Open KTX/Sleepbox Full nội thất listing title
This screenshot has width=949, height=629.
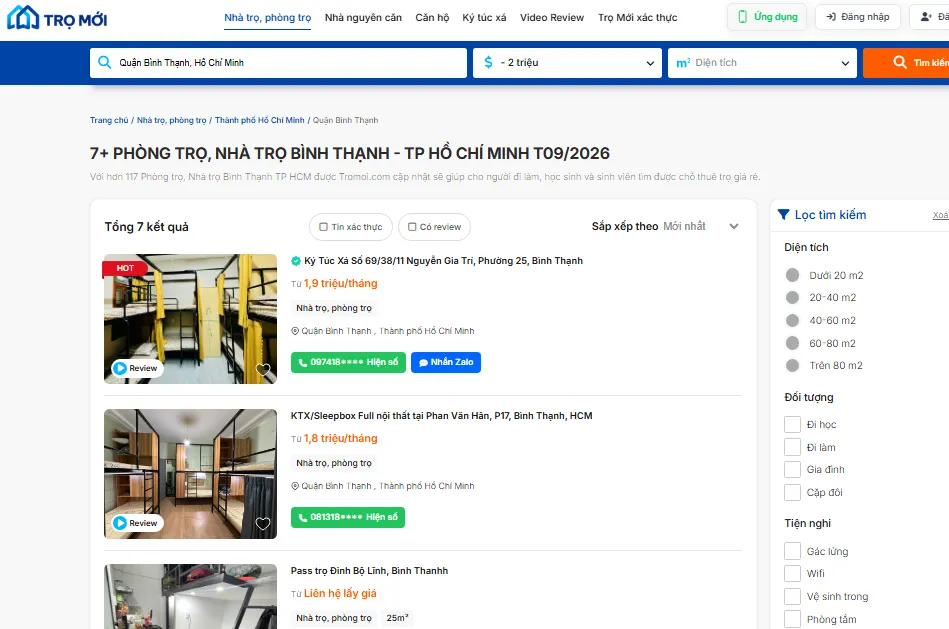point(441,416)
